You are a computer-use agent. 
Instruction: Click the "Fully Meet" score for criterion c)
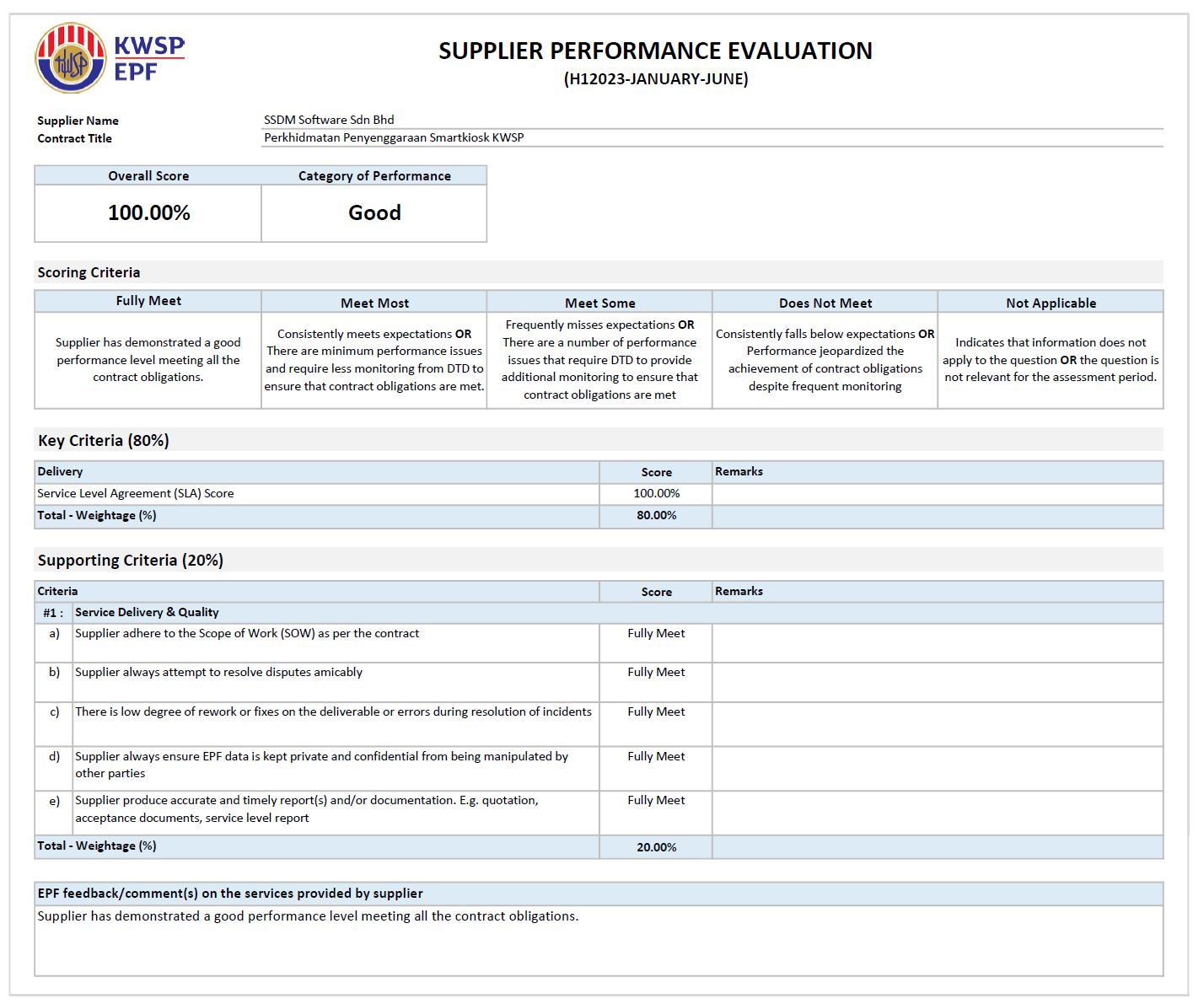[656, 711]
